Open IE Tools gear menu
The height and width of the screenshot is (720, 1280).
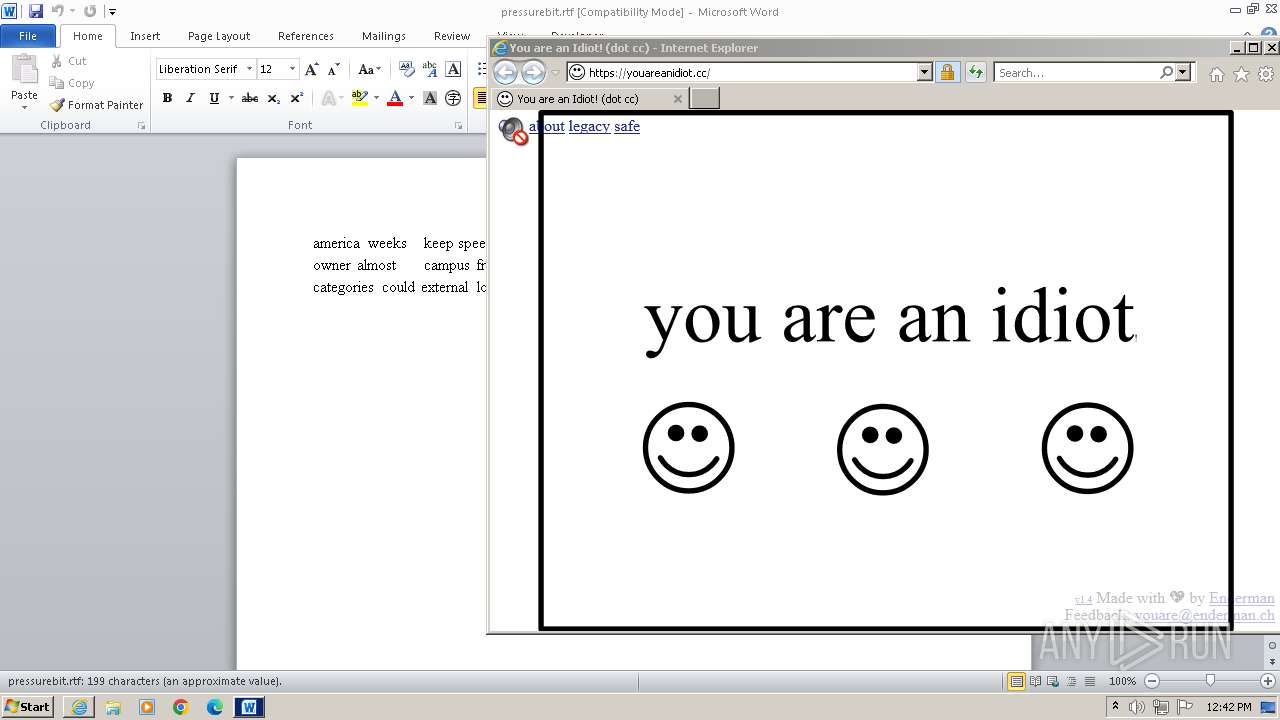[x=1266, y=74]
